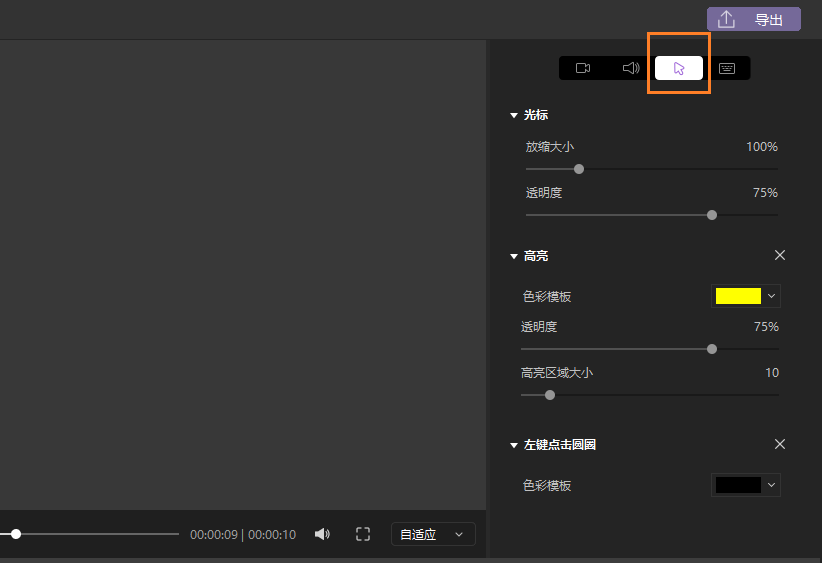Collapse the 光标 section
The width and height of the screenshot is (822, 563).
pos(514,115)
